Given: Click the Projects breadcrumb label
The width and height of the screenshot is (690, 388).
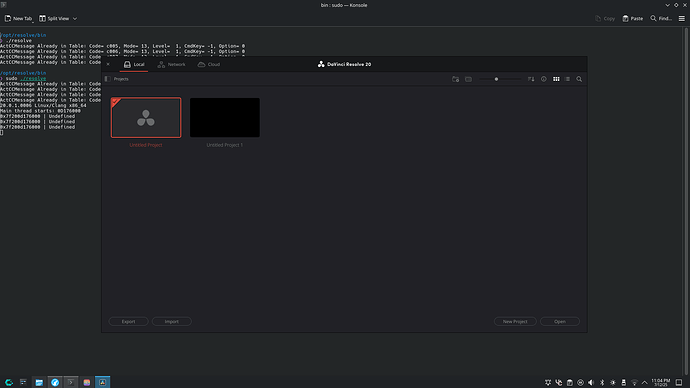Looking at the screenshot, I should [121, 79].
